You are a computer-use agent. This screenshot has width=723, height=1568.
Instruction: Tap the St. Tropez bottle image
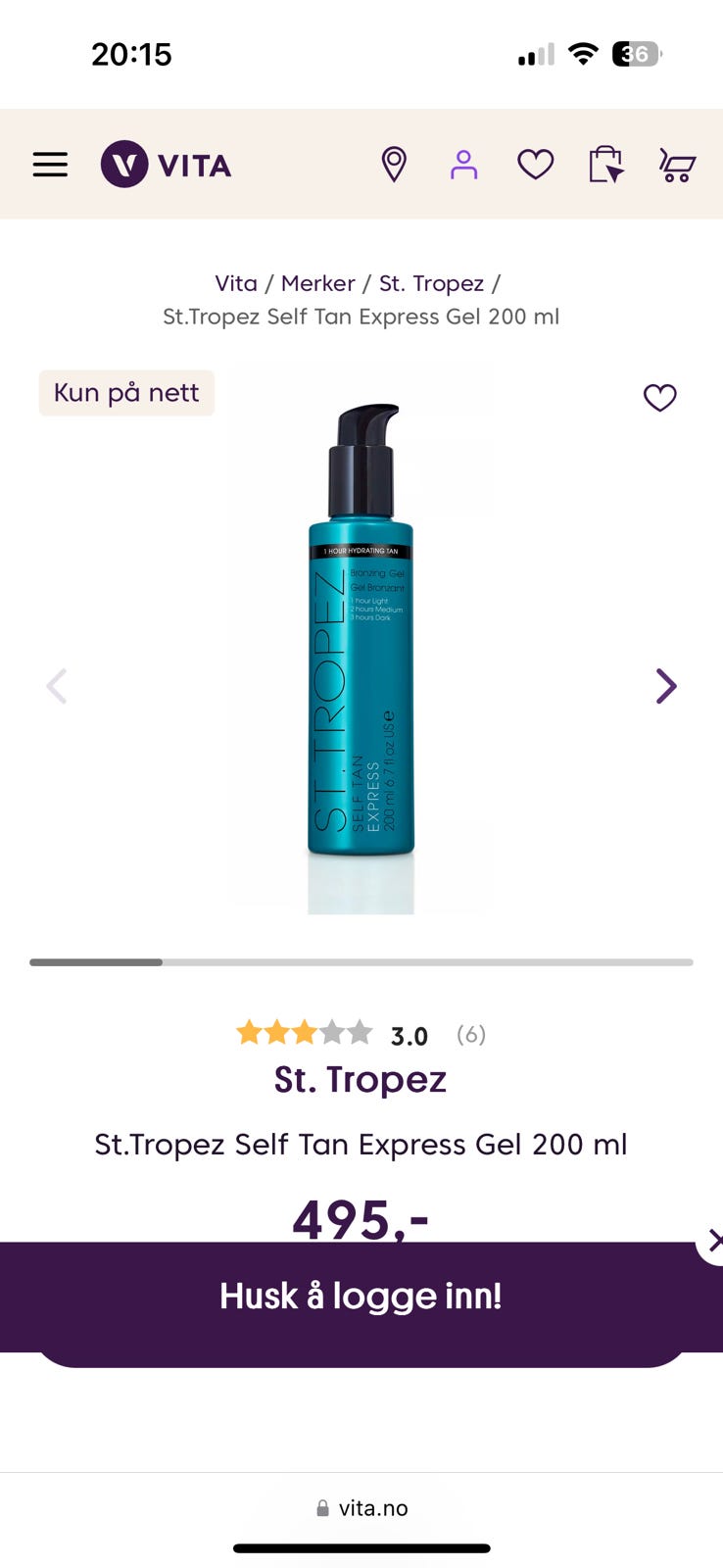(x=361, y=637)
